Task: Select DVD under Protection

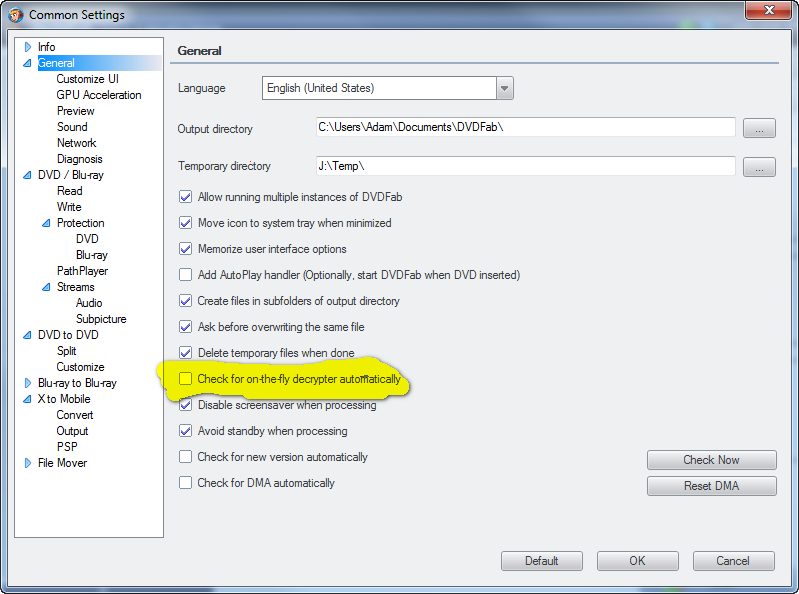Action: pyautogui.click(x=87, y=239)
